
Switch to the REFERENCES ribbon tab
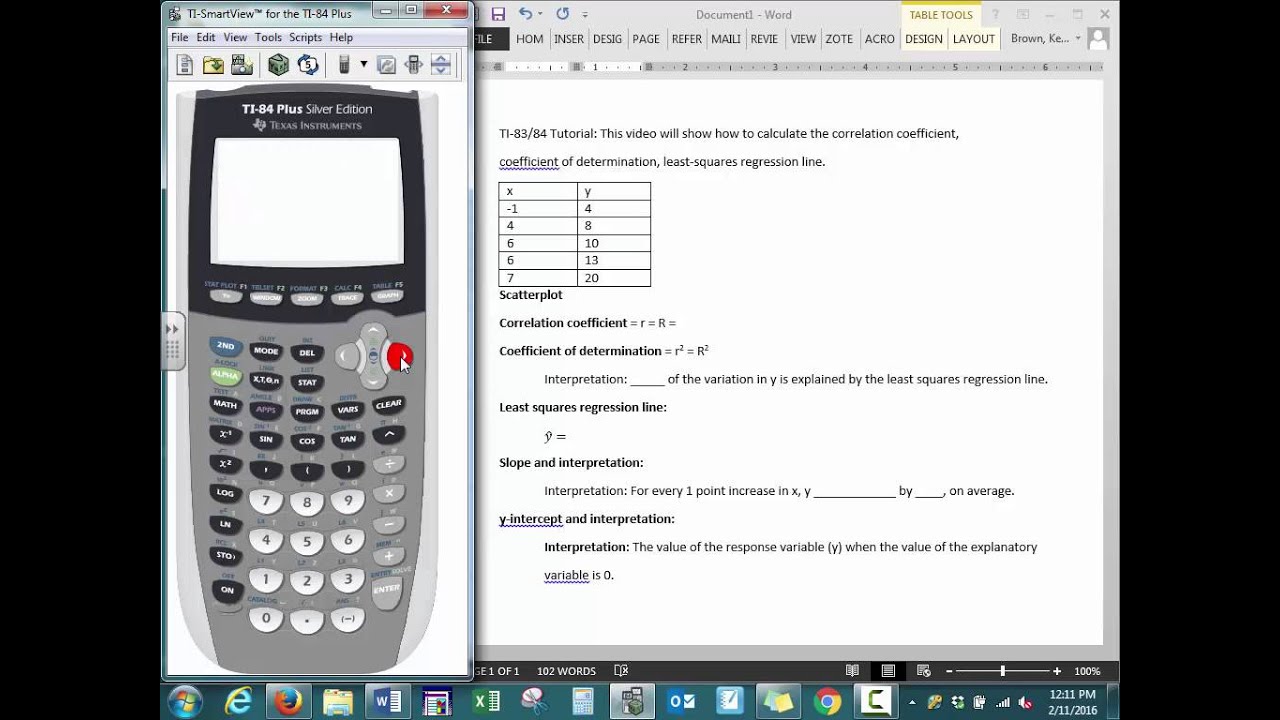[x=687, y=39]
